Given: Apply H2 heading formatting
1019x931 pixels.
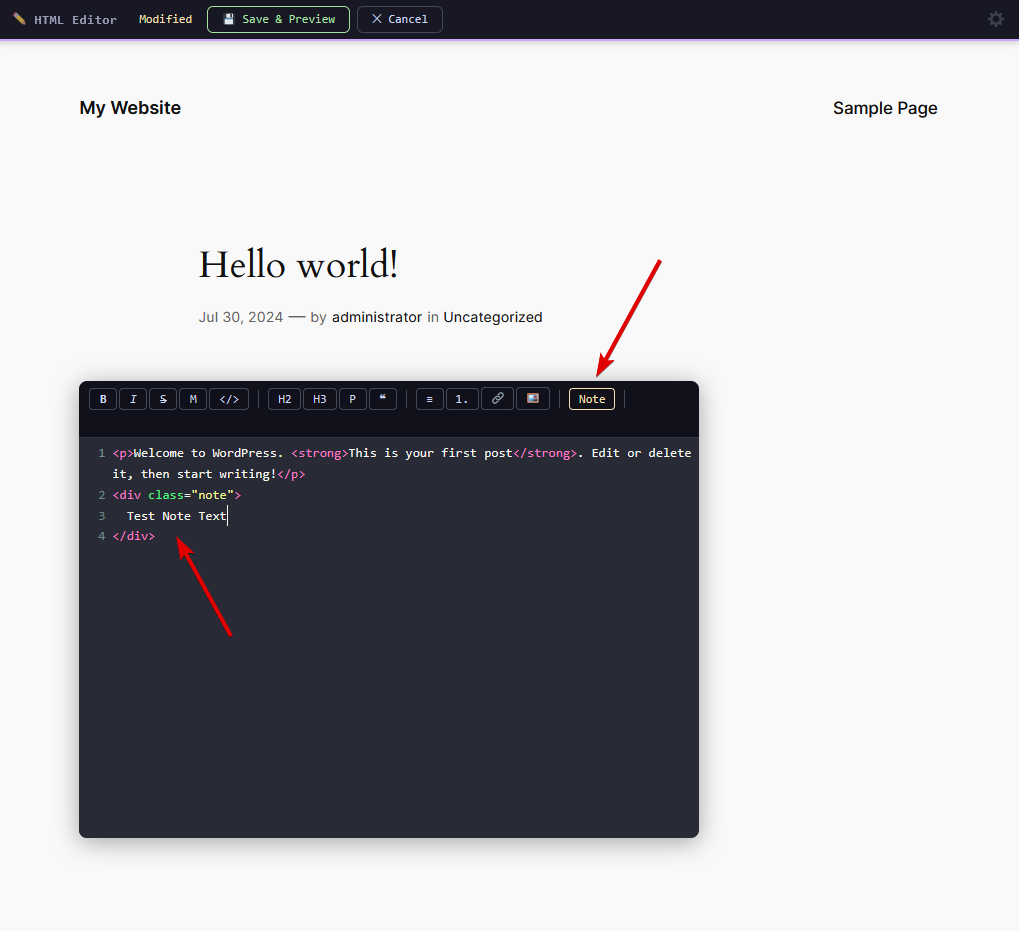Looking at the screenshot, I should click(x=283, y=398).
